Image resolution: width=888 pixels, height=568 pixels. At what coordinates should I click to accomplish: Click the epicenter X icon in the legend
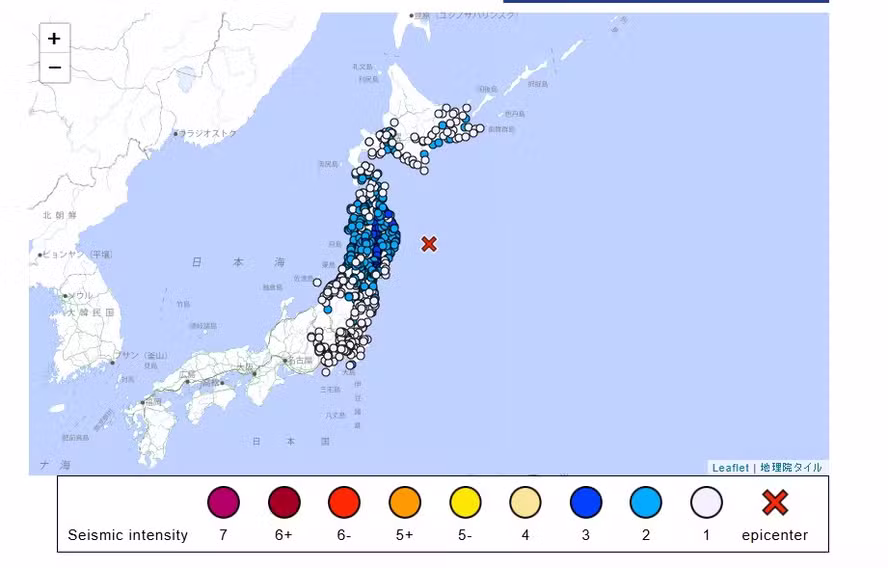coord(775,502)
